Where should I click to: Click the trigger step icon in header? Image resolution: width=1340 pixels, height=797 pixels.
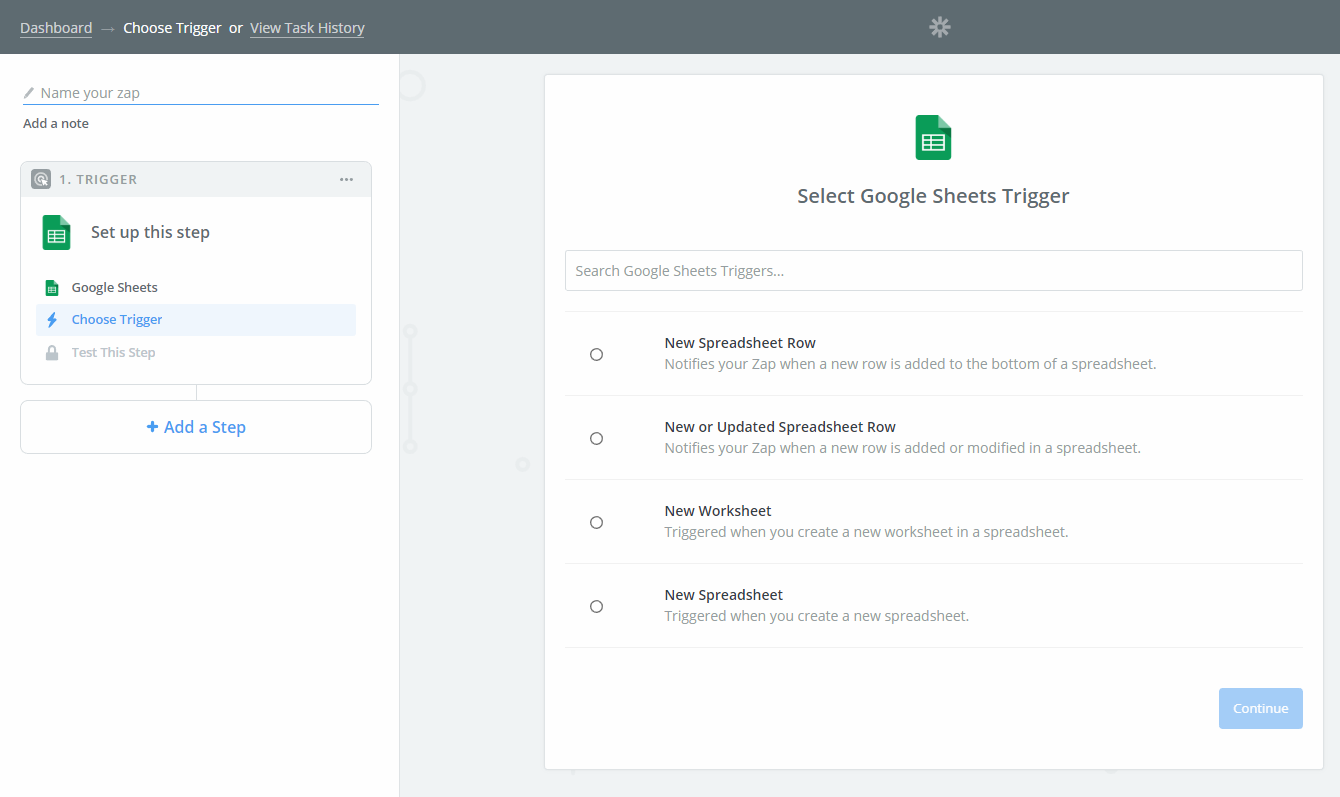tap(41, 179)
